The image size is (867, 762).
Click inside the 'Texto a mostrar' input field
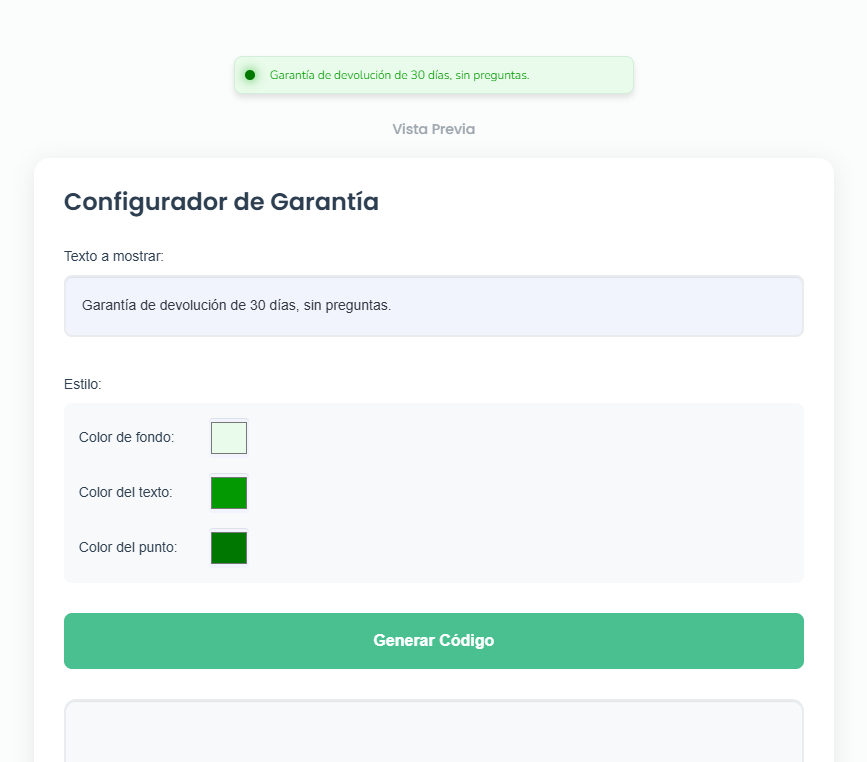(433, 305)
